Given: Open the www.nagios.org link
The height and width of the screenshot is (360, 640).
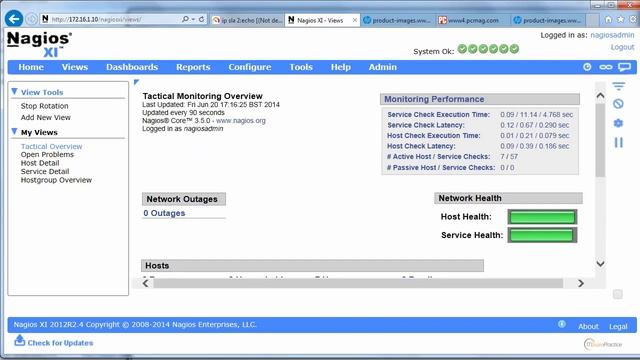Looking at the screenshot, I should [241, 121].
